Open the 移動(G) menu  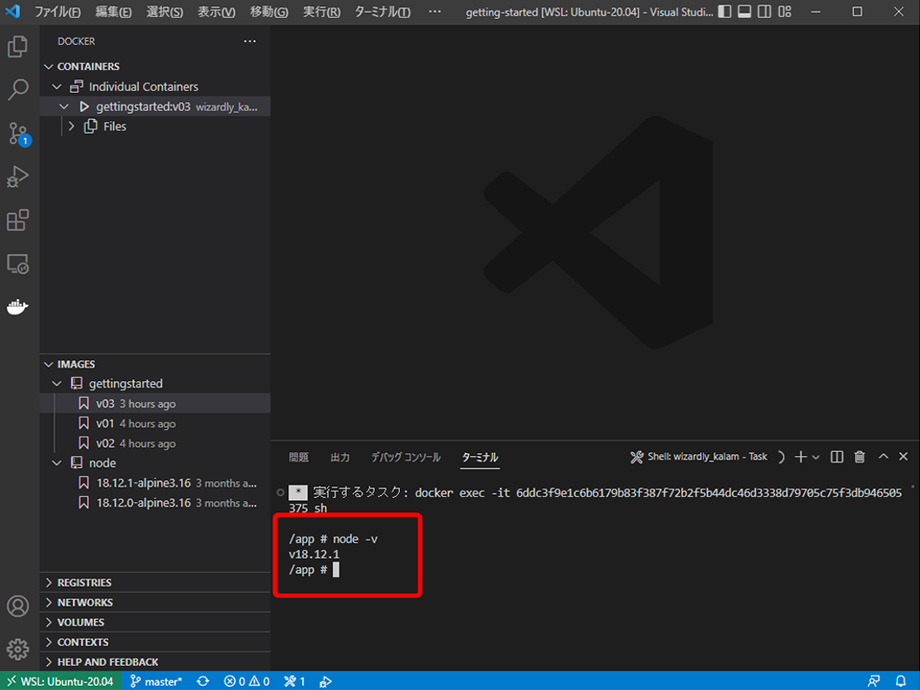coord(269,12)
